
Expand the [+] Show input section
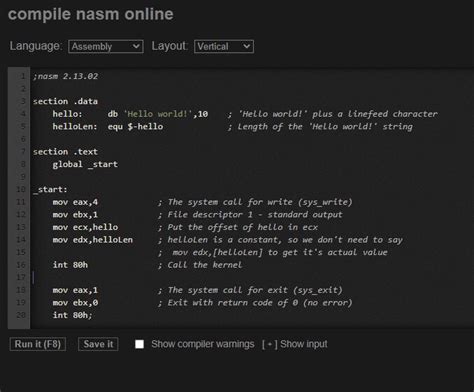[295, 344]
